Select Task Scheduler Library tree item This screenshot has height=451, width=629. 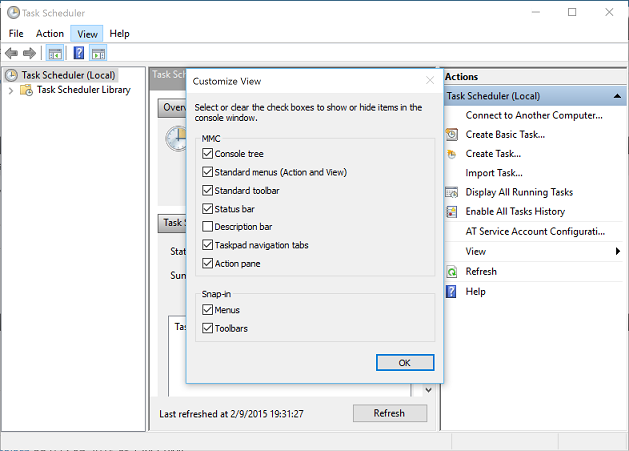click(83, 89)
